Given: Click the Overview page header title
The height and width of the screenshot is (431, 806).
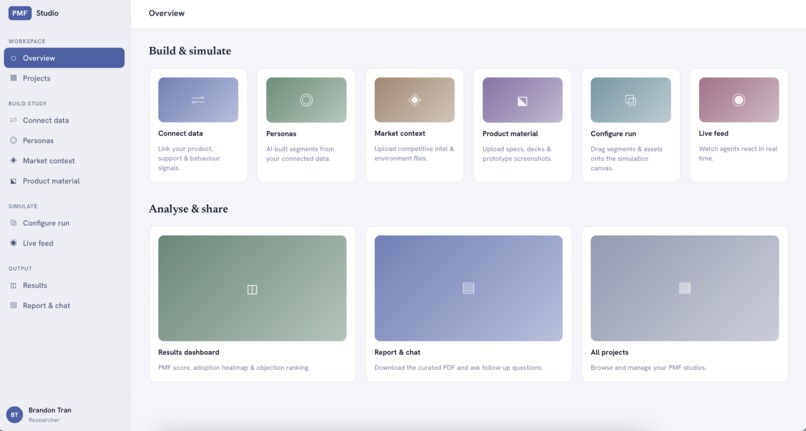Looking at the screenshot, I should (x=167, y=13).
